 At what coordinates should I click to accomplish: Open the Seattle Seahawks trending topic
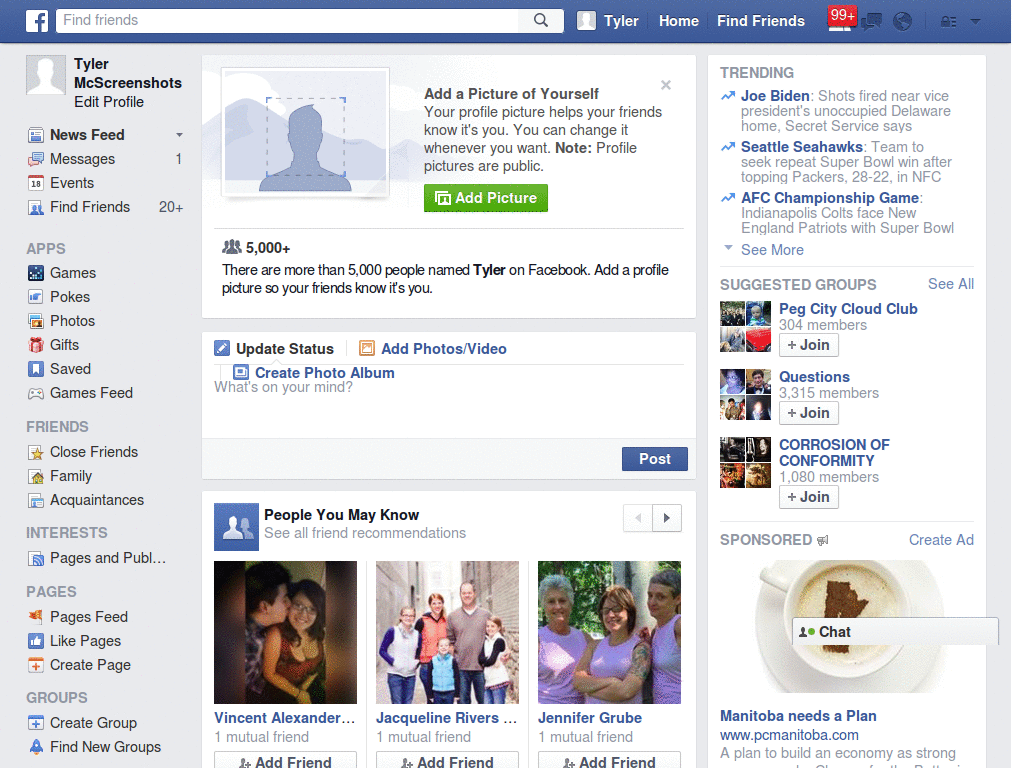(802, 147)
